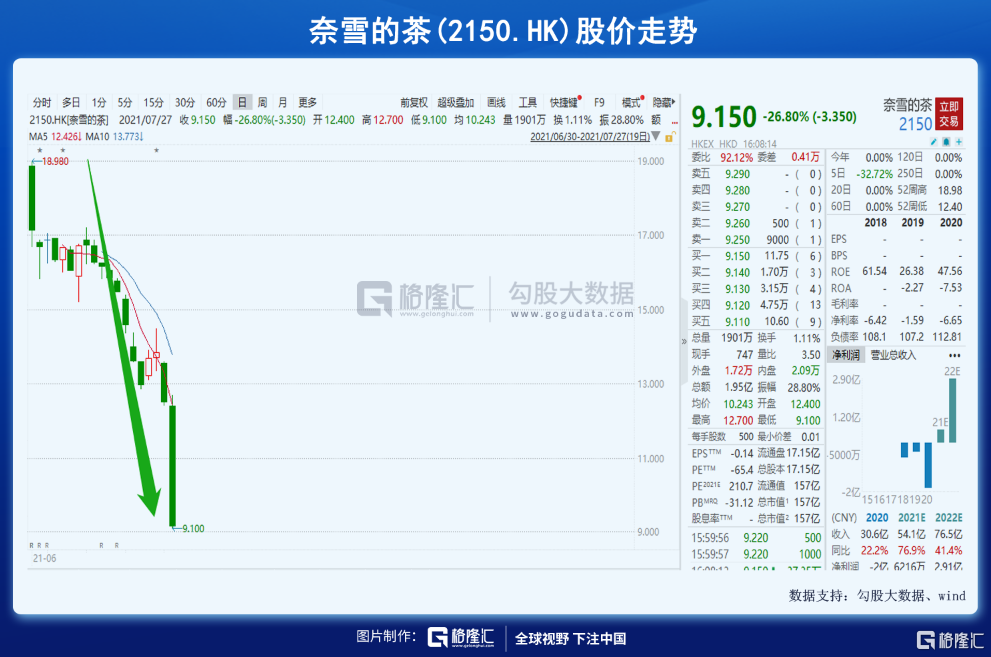The image size is (991, 657).
Task: Select the 5分 interval tab
Action: tap(125, 102)
